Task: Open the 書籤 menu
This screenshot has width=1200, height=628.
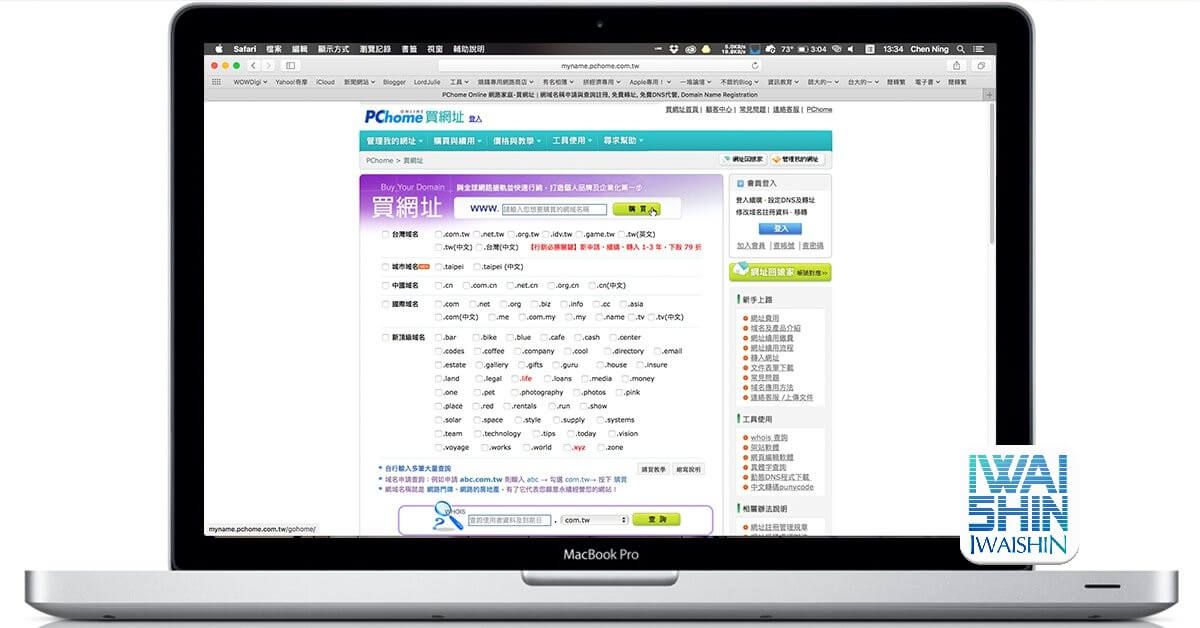Action: pos(409,49)
